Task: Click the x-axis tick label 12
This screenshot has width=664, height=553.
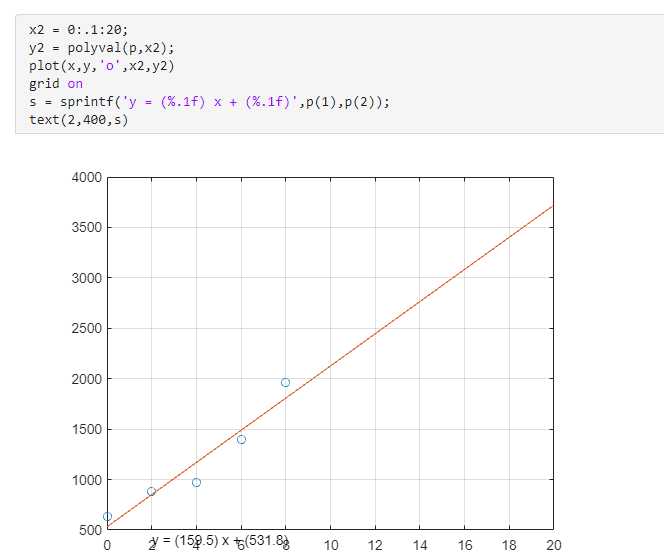Action: (x=375, y=545)
